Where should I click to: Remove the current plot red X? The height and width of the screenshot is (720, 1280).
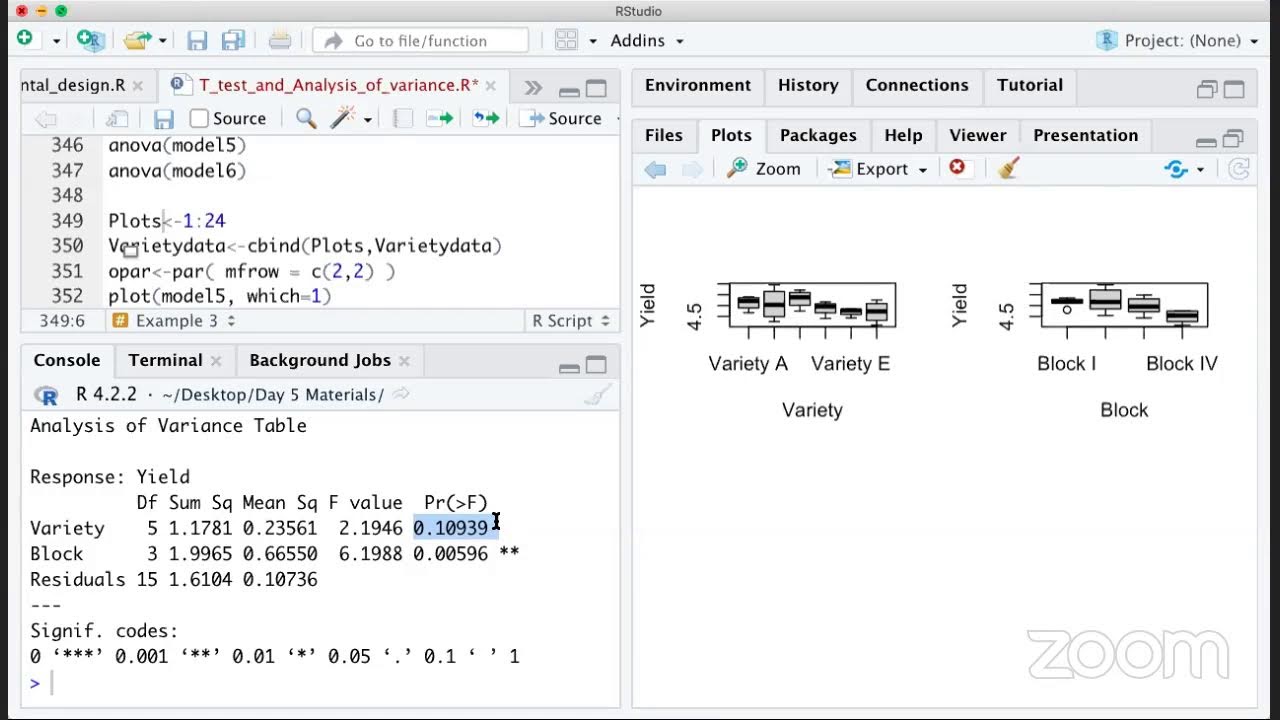[957, 167]
